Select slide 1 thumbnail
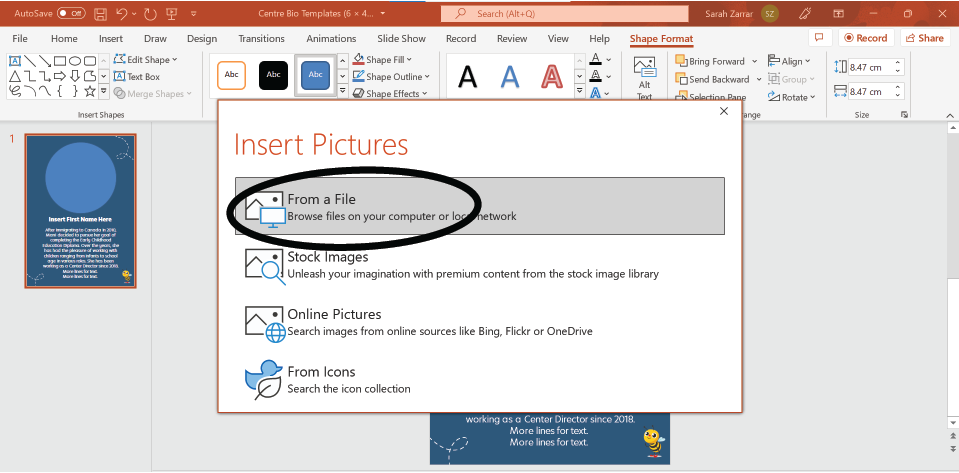This screenshot has width=959, height=473. [80, 211]
